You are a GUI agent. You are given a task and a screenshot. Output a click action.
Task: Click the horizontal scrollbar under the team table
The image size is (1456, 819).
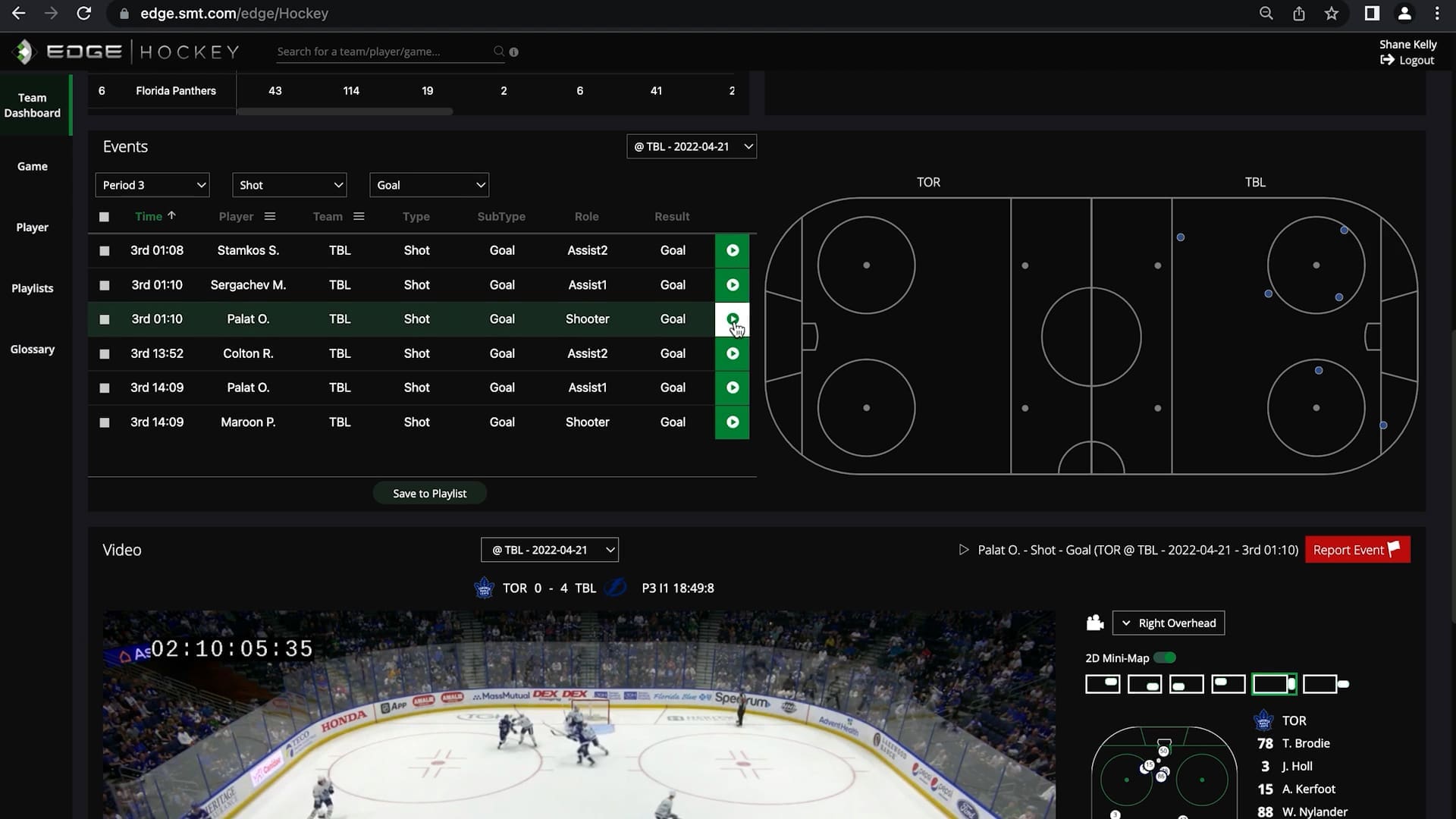click(x=345, y=111)
